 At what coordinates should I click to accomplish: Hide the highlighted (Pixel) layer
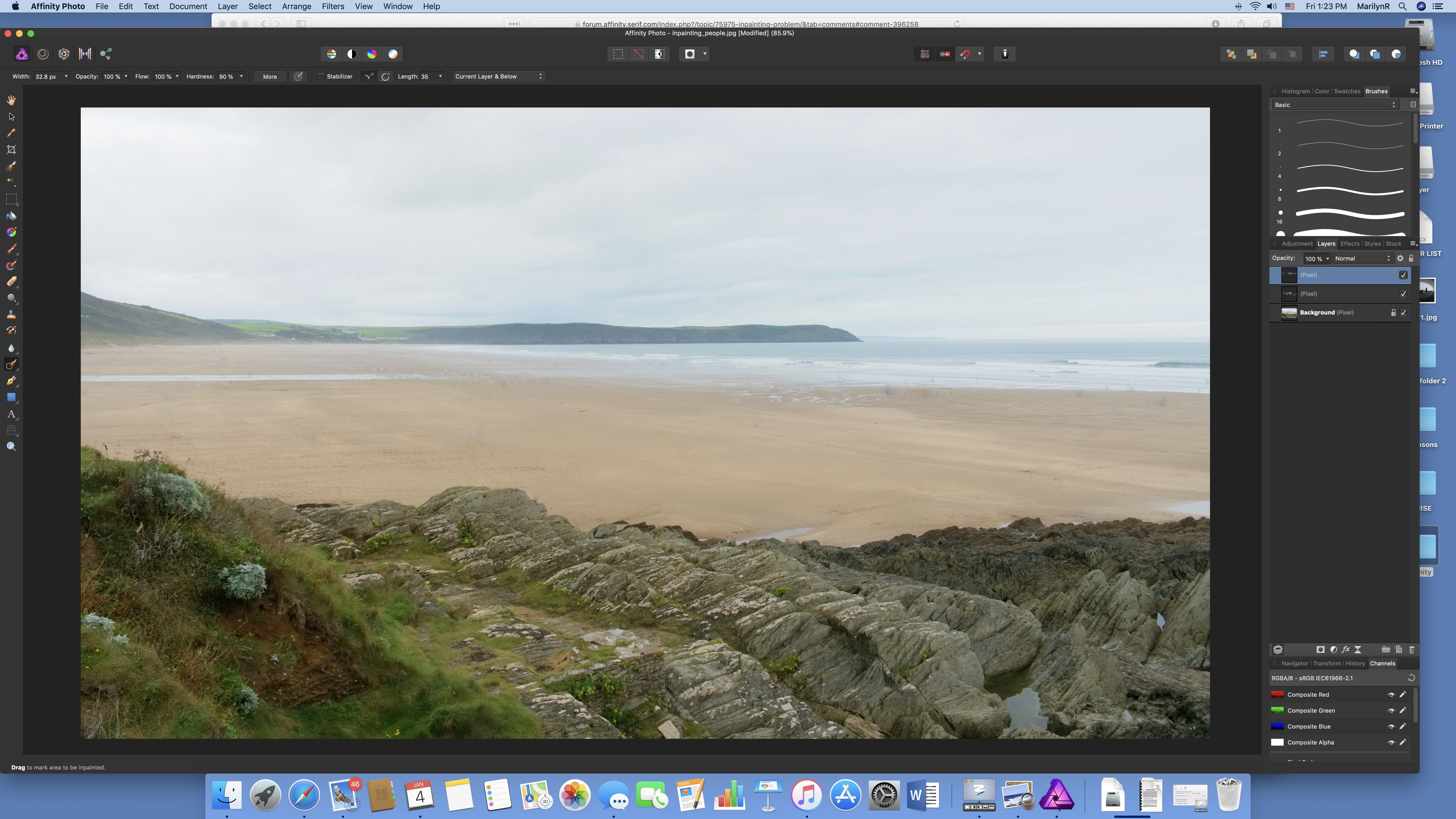[x=1403, y=275]
